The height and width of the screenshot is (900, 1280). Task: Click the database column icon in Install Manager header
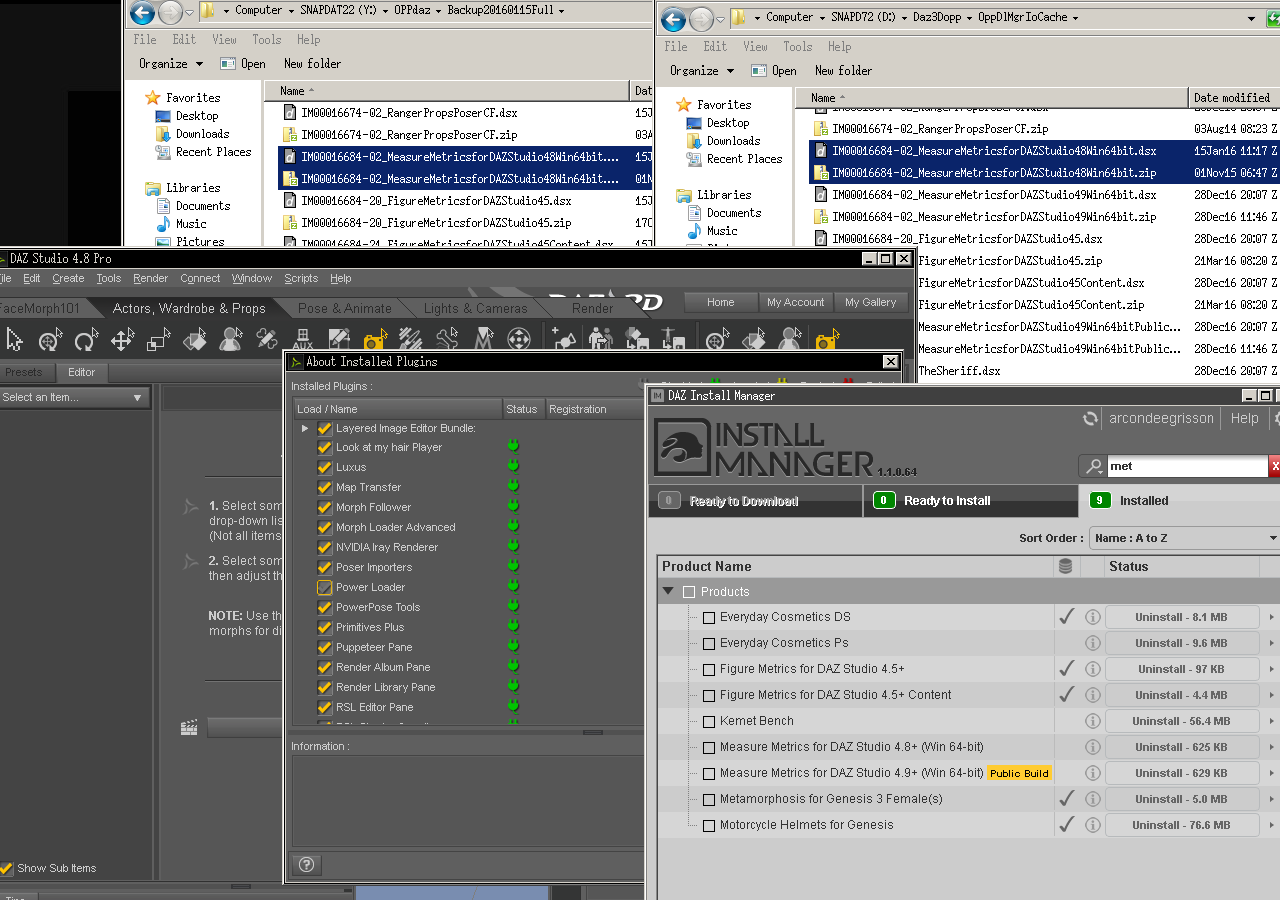tap(1065, 566)
